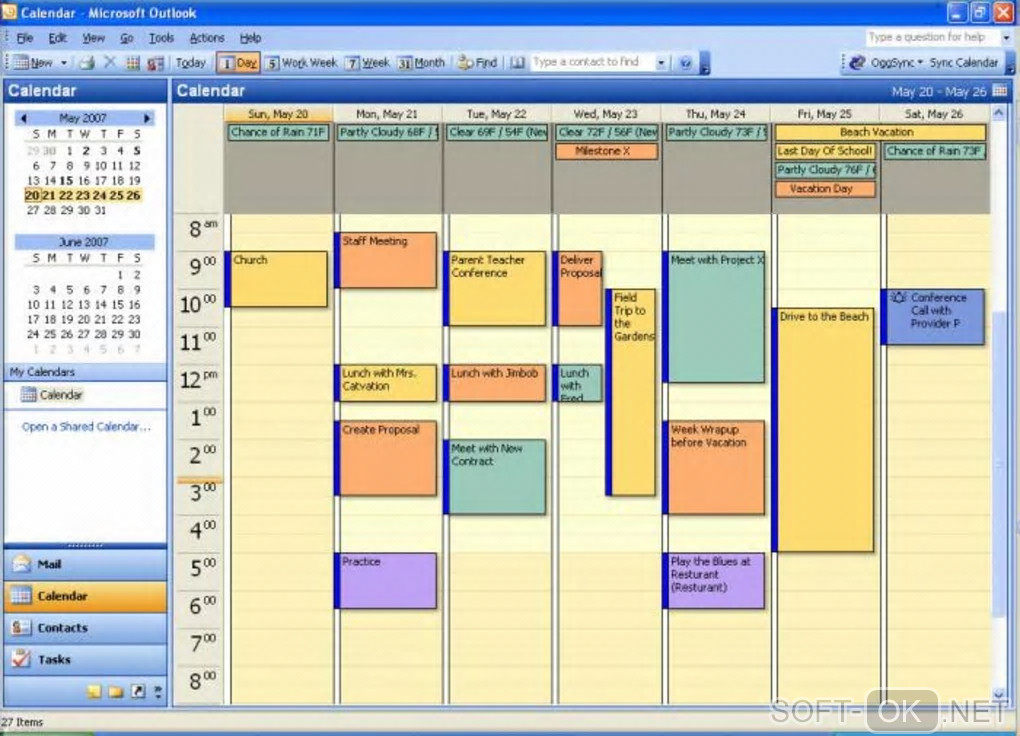Image resolution: width=1020 pixels, height=736 pixels.
Task: Open the Go menu
Action: 127,38
